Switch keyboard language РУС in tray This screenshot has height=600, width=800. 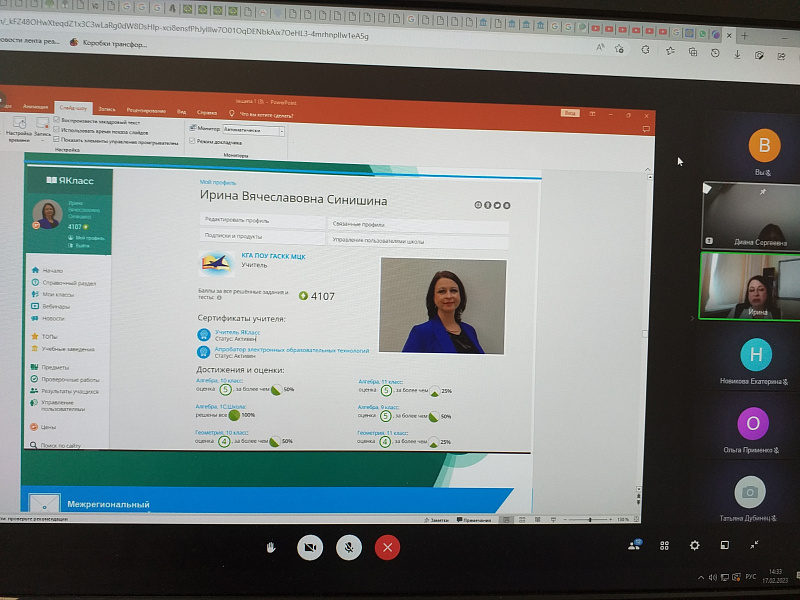pyautogui.click(x=751, y=577)
